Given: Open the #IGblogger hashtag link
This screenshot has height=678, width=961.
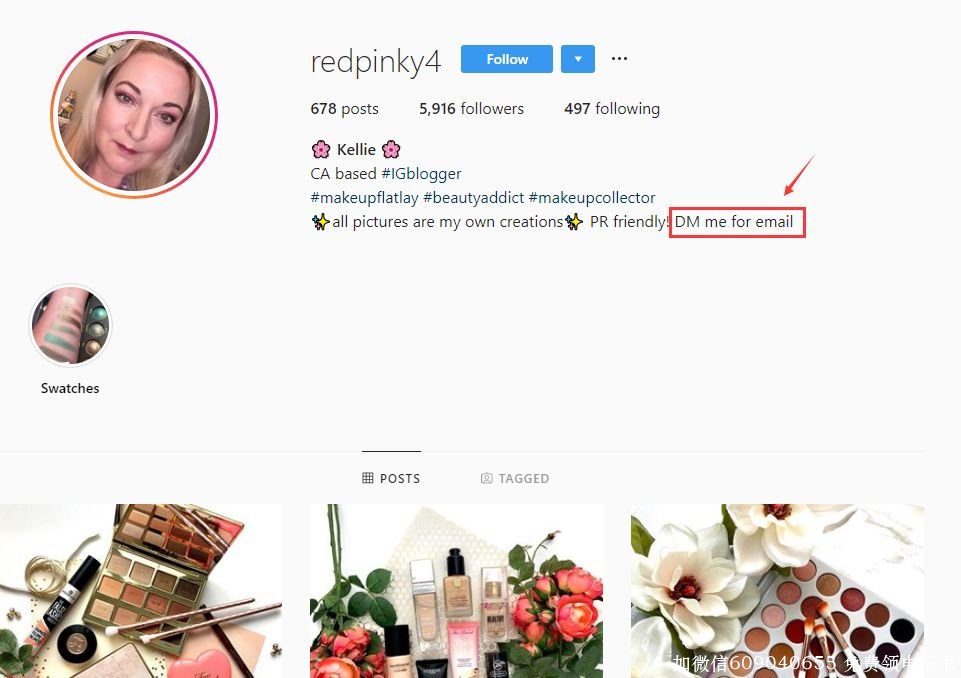Looking at the screenshot, I should [421, 173].
